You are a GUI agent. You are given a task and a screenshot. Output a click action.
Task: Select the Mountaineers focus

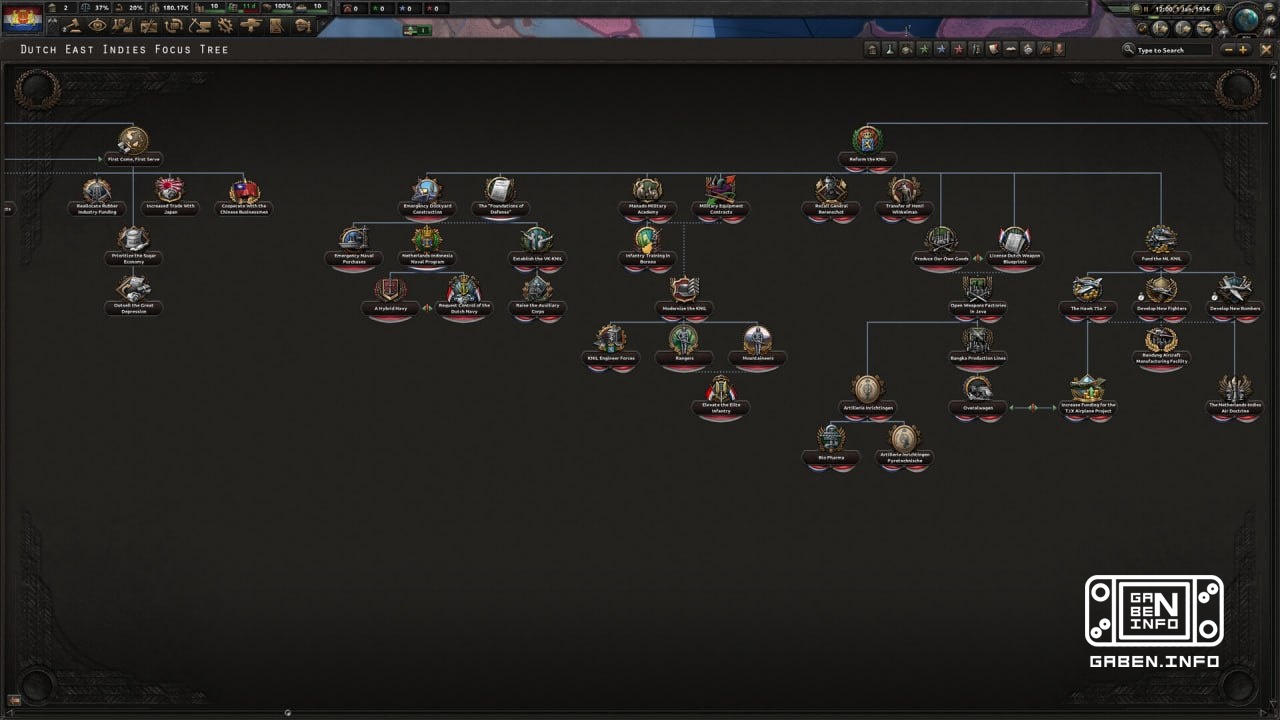pyautogui.click(x=757, y=346)
